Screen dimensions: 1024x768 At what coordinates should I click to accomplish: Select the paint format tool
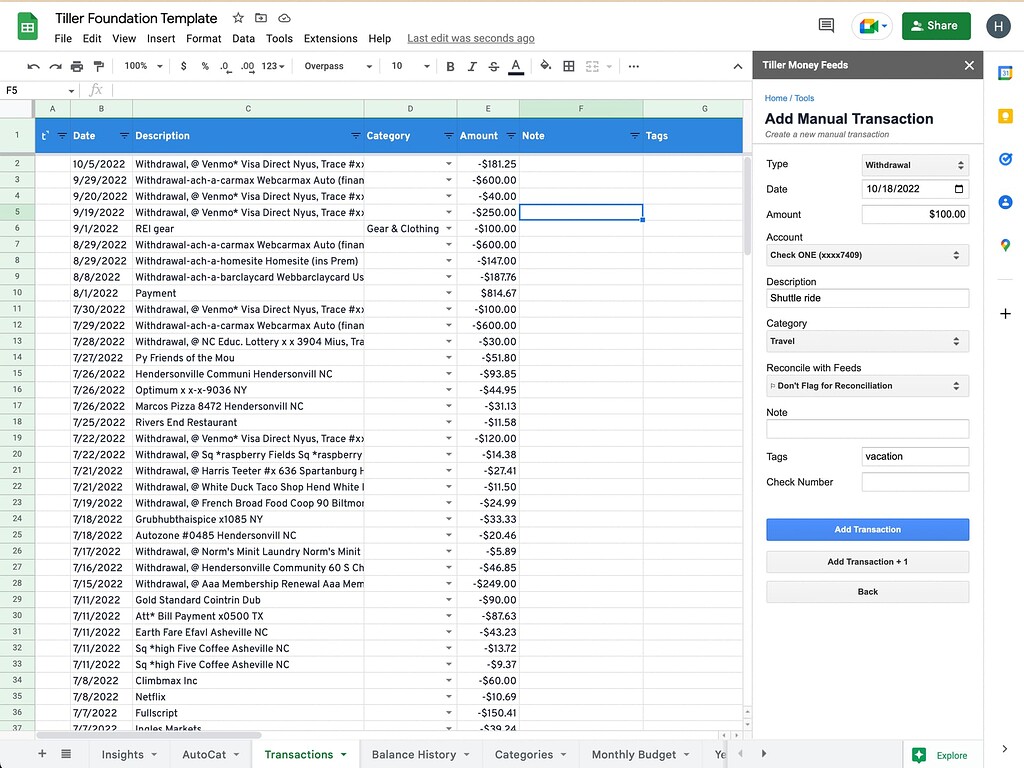coord(99,65)
